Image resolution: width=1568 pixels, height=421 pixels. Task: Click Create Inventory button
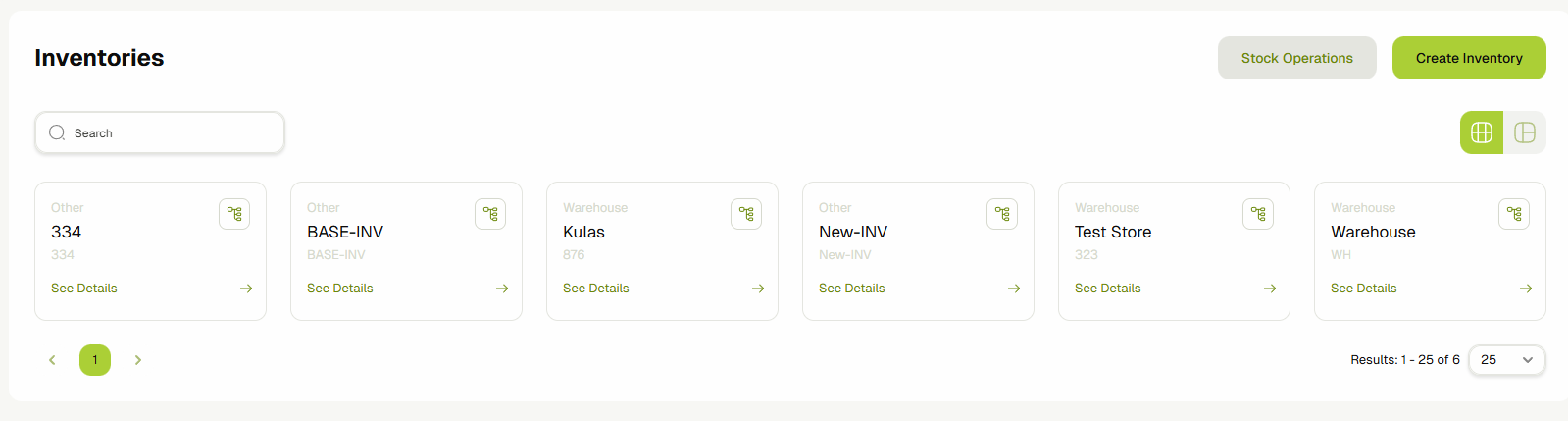point(1469,58)
